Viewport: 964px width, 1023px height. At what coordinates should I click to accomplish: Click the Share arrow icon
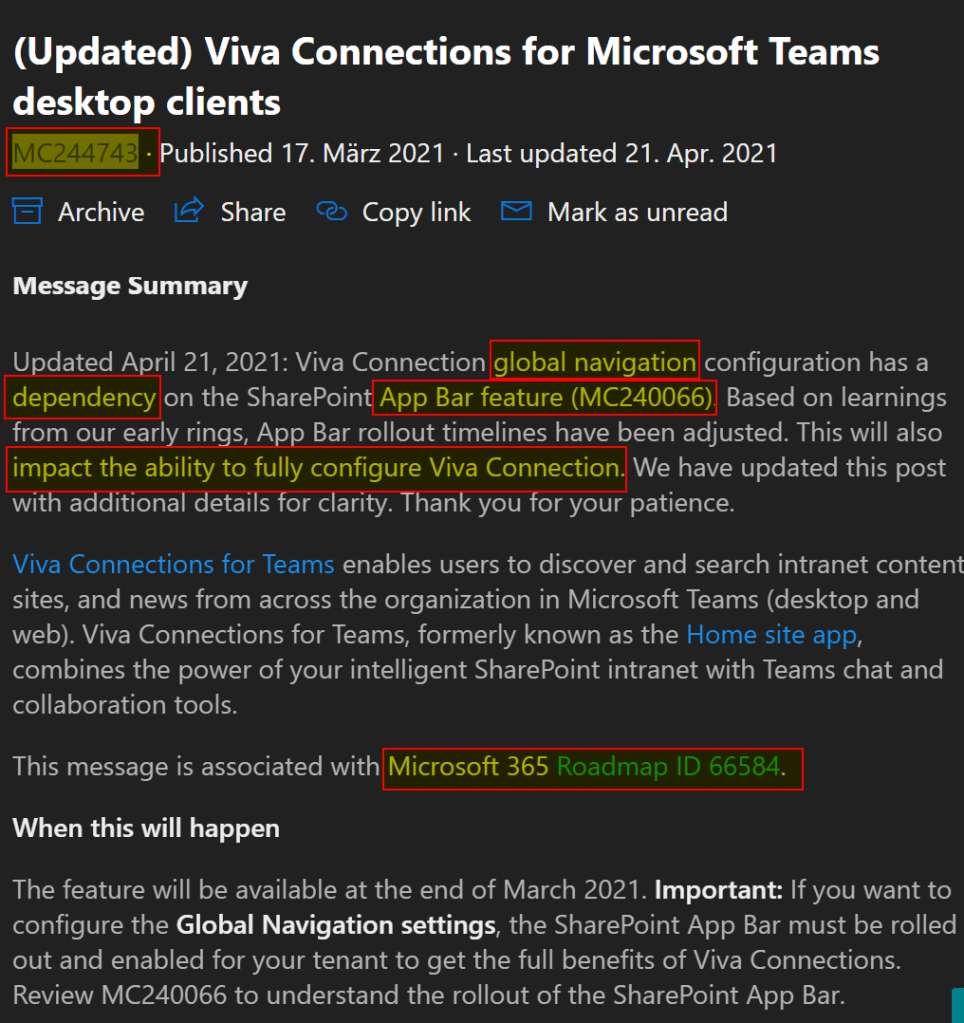[x=189, y=212]
